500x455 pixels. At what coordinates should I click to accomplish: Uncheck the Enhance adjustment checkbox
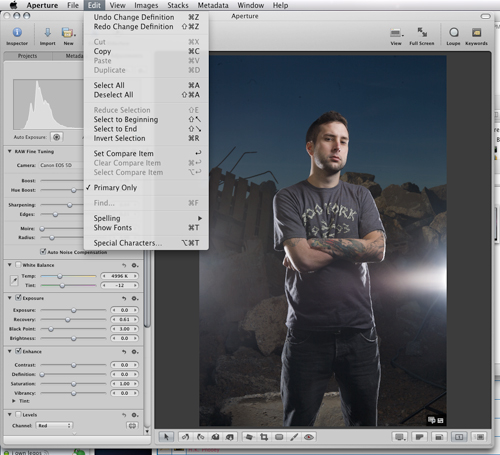19,351
